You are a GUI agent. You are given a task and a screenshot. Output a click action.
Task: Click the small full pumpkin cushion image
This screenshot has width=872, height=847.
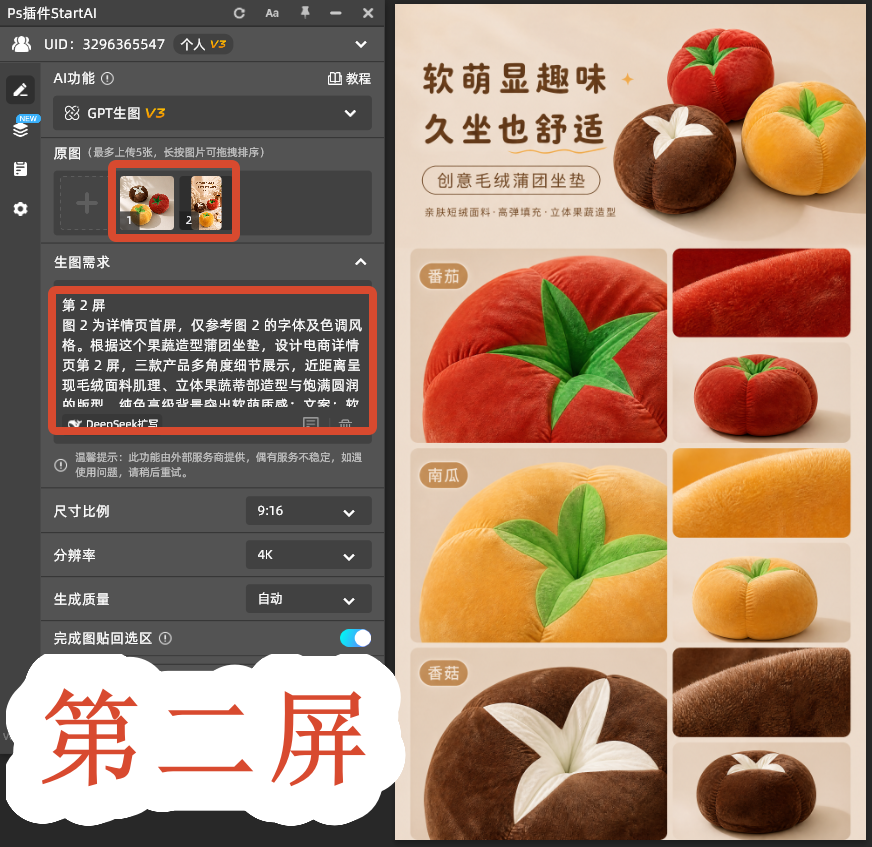tap(761, 593)
